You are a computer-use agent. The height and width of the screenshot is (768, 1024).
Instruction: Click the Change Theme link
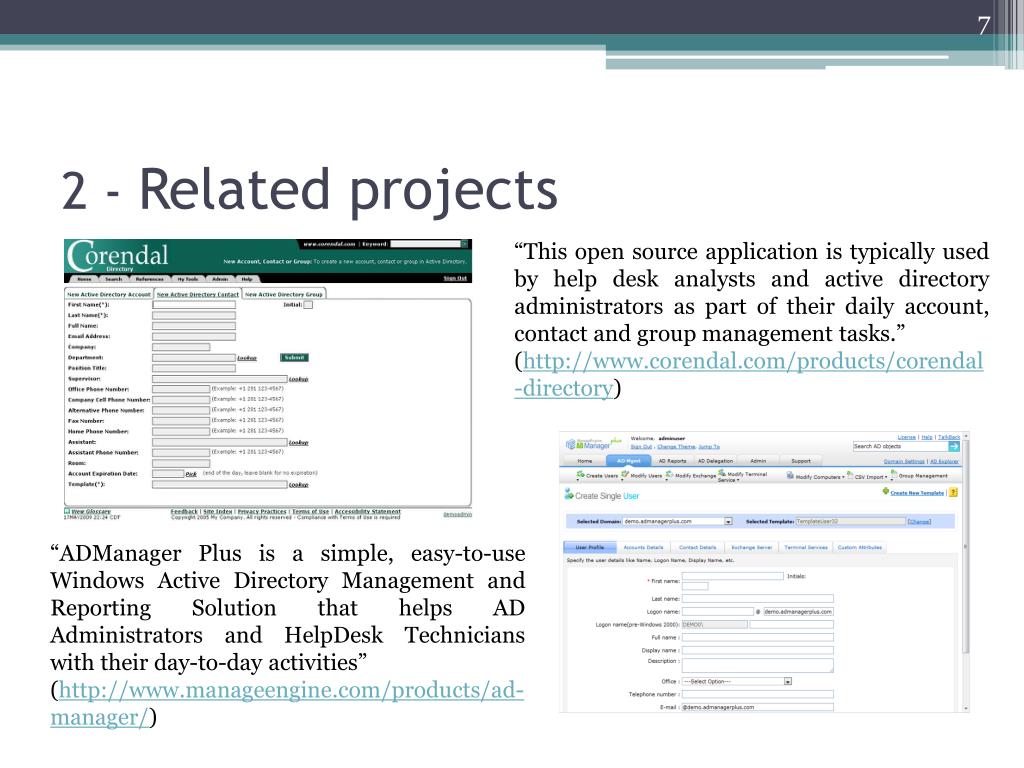pyautogui.click(x=676, y=447)
